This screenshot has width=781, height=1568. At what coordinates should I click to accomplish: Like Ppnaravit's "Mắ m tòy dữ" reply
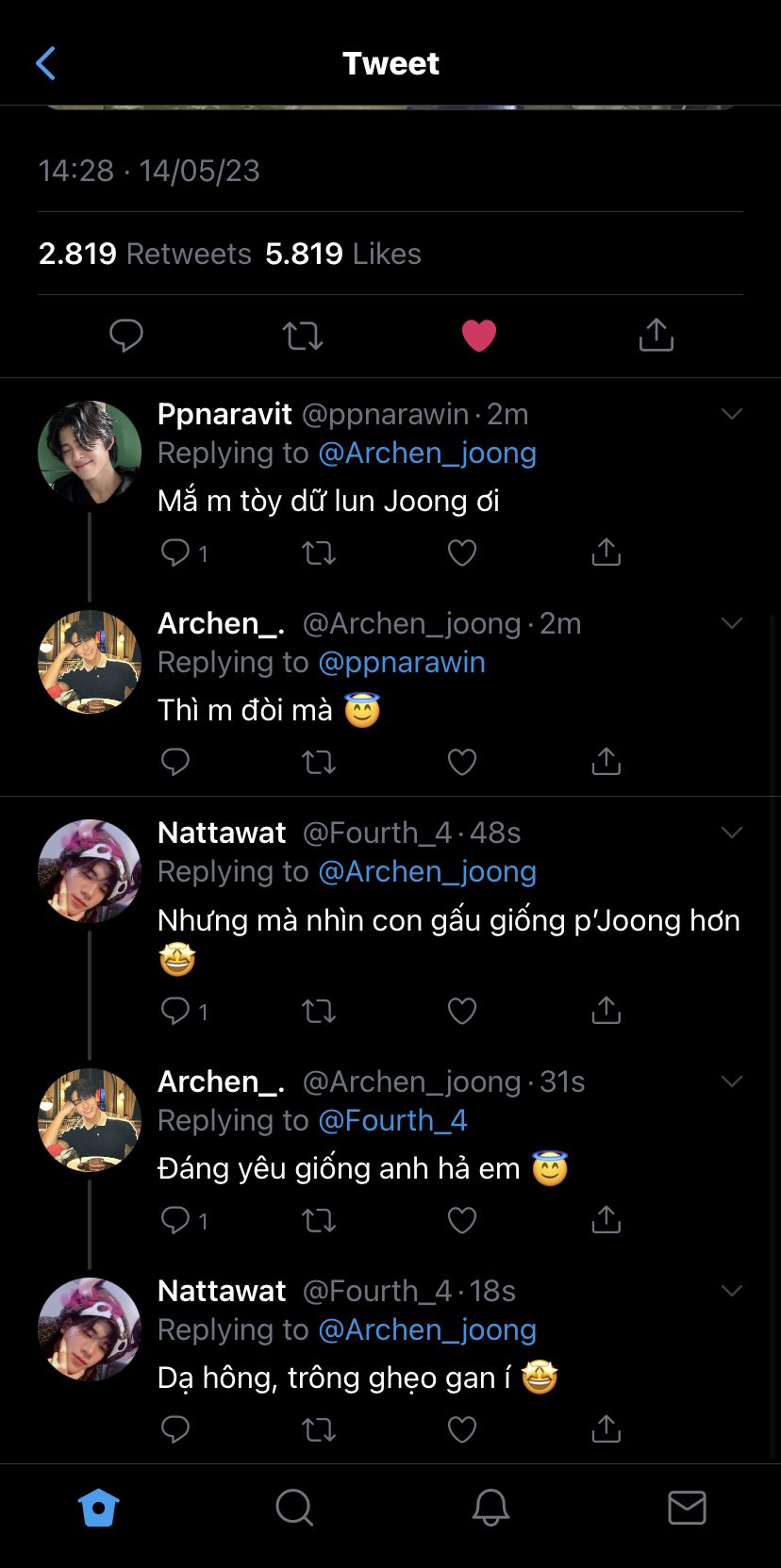tap(461, 553)
